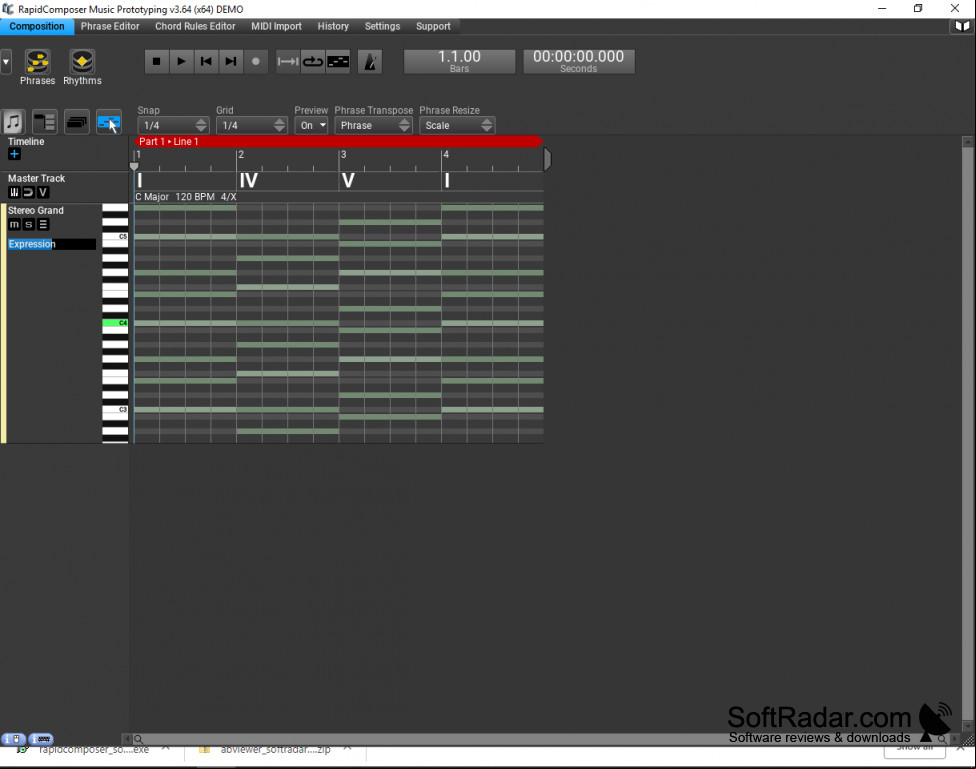This screenshot has width=976, height=769.
Task: Click the zoom magnifier at scrollbar left
Action: [x=138, y=739]
